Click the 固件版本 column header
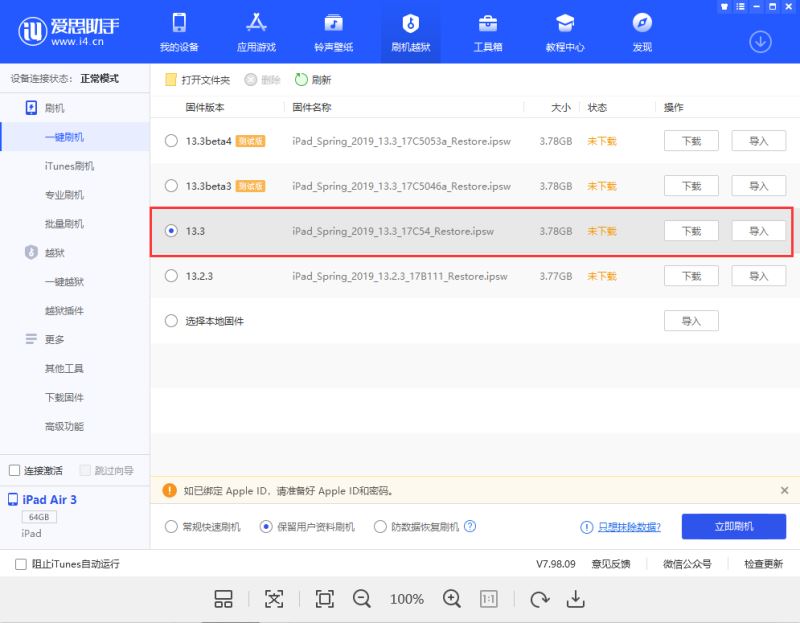This screenshot has width=800, height=623. (205, 107)
